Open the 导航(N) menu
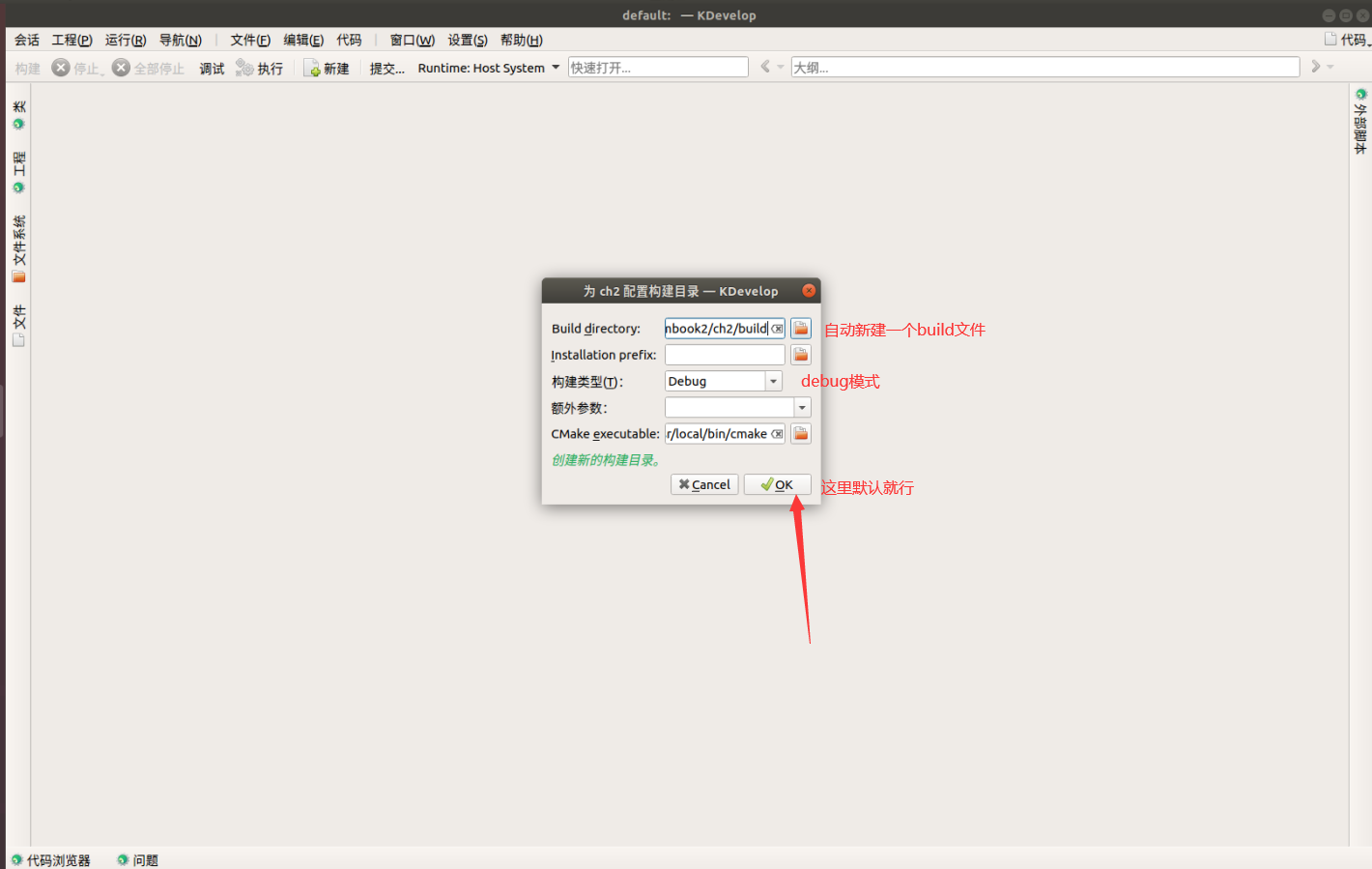The width and height of the screenshot is (1372, 869). 181,40
